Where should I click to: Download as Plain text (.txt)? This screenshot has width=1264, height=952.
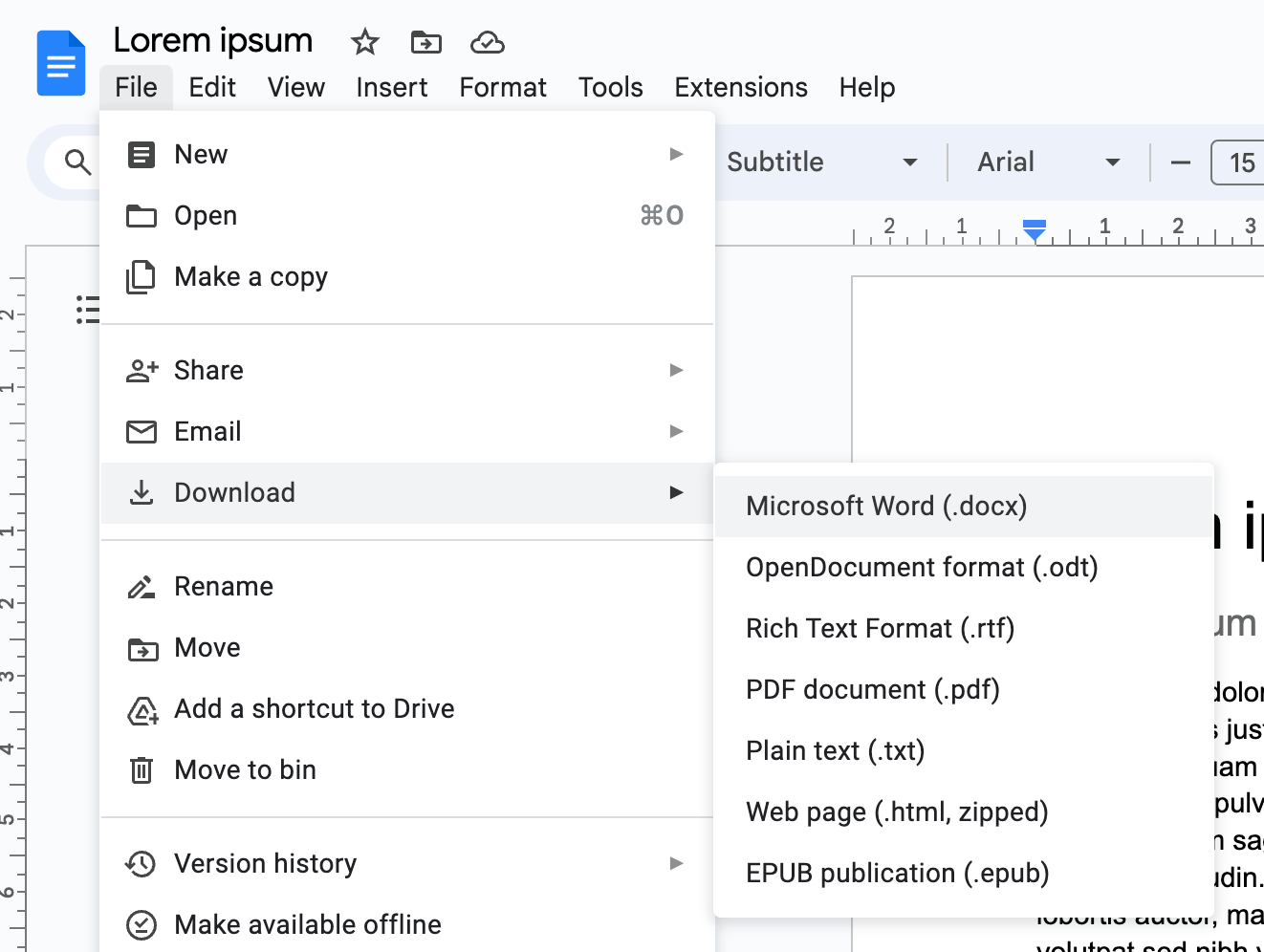[964, 751]
